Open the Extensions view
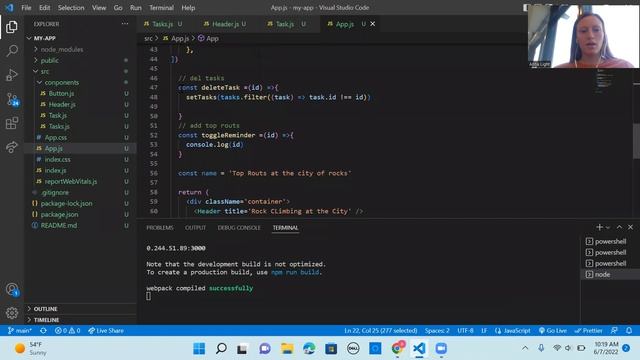 pos(12,123)
